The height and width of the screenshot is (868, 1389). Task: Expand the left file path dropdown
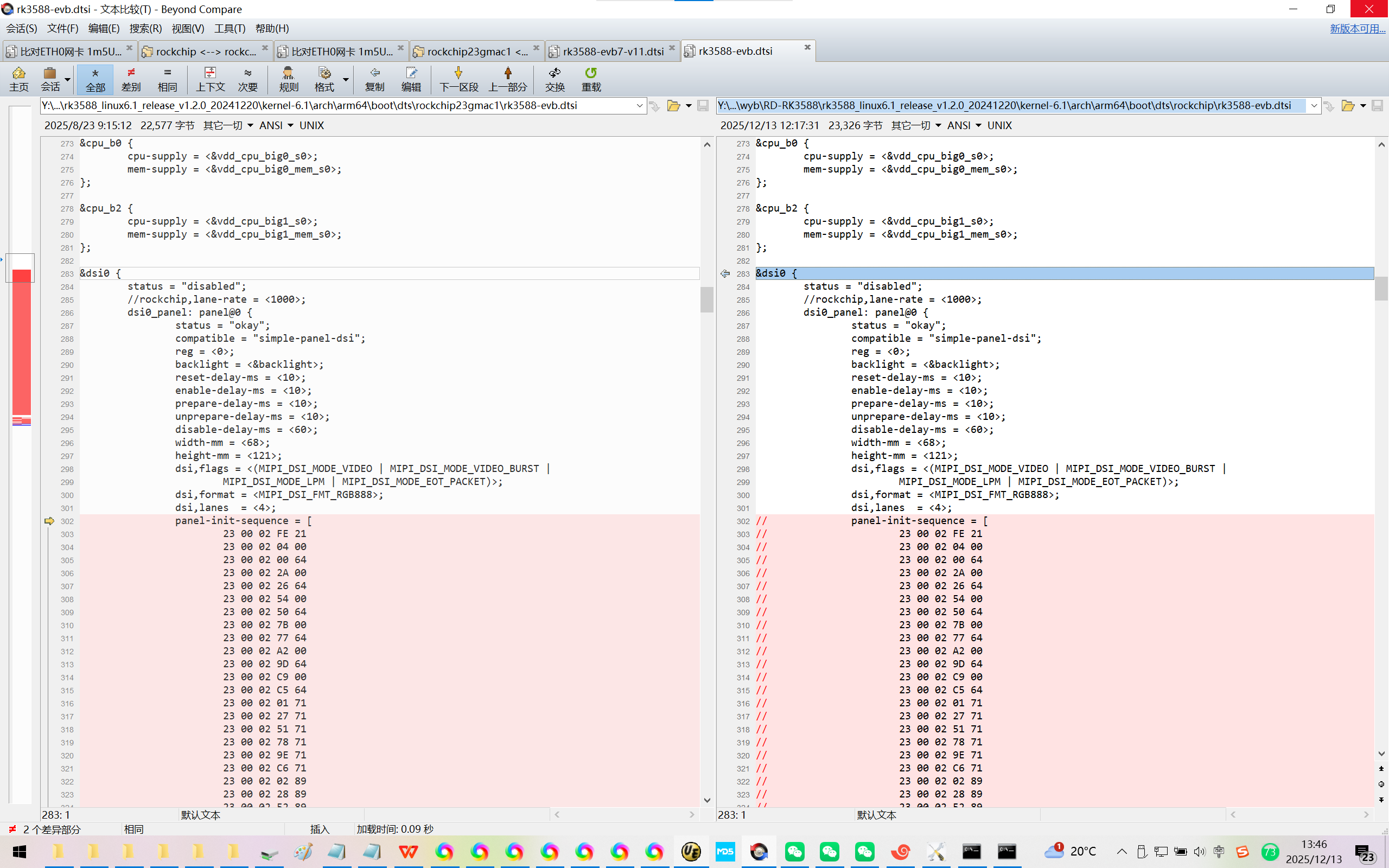(x=639, y=106)
